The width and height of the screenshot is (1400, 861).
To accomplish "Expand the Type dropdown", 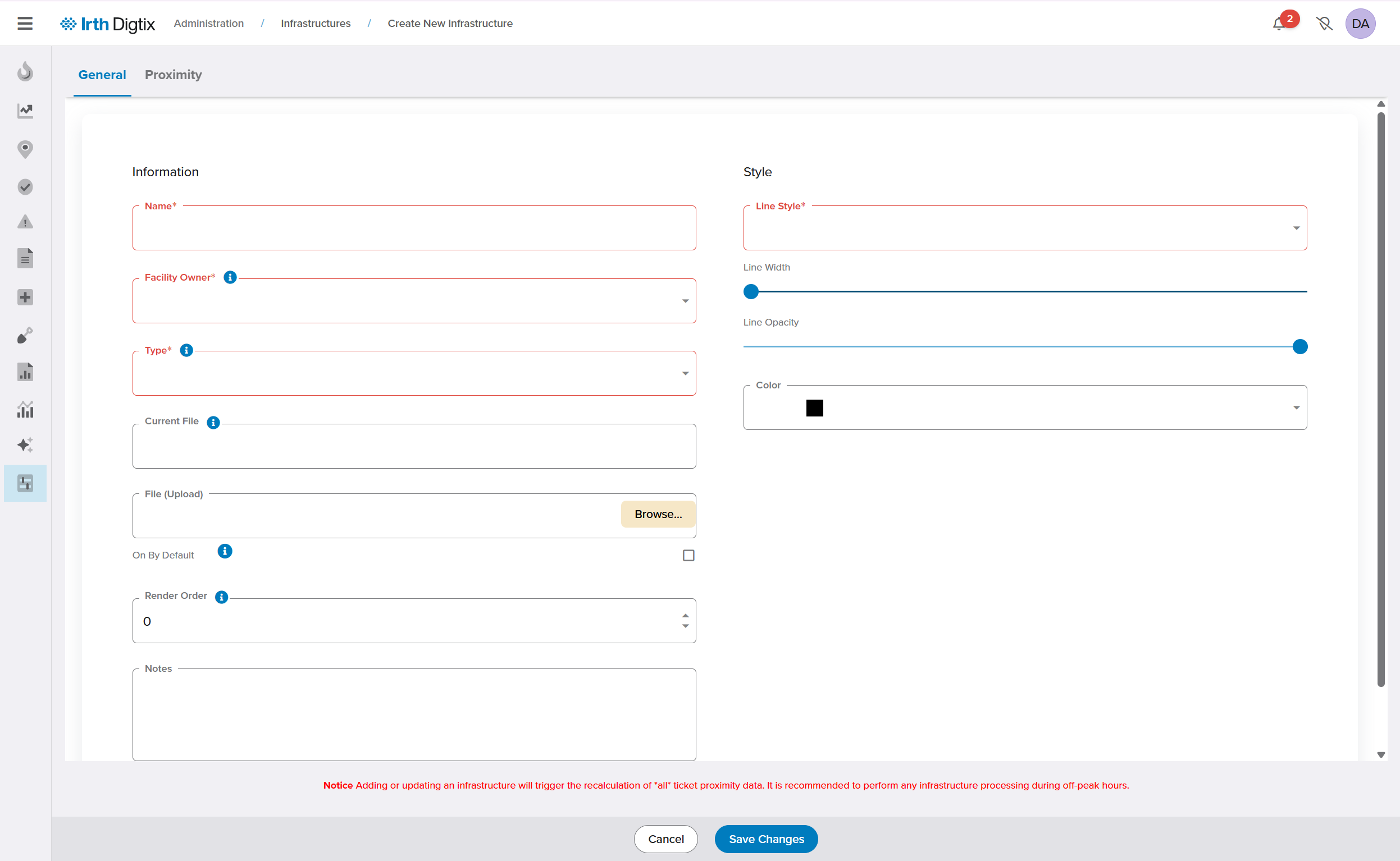I will 685,374.
